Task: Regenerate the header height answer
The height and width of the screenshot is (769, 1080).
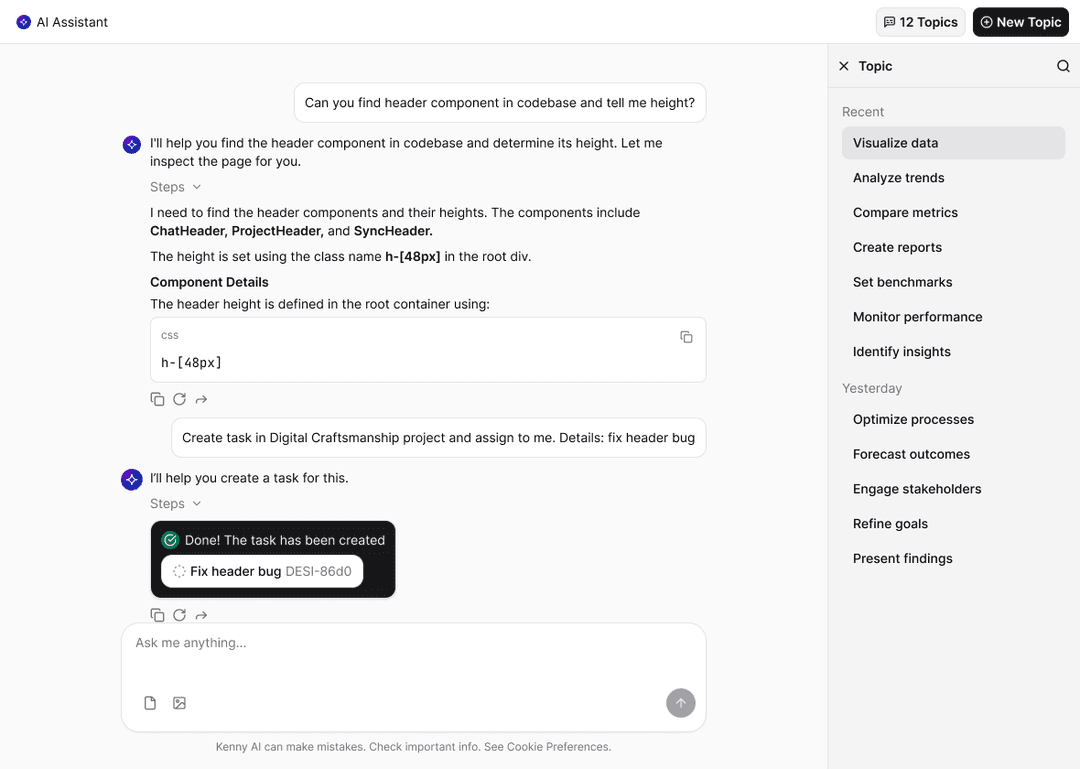Action: [179, 399]
